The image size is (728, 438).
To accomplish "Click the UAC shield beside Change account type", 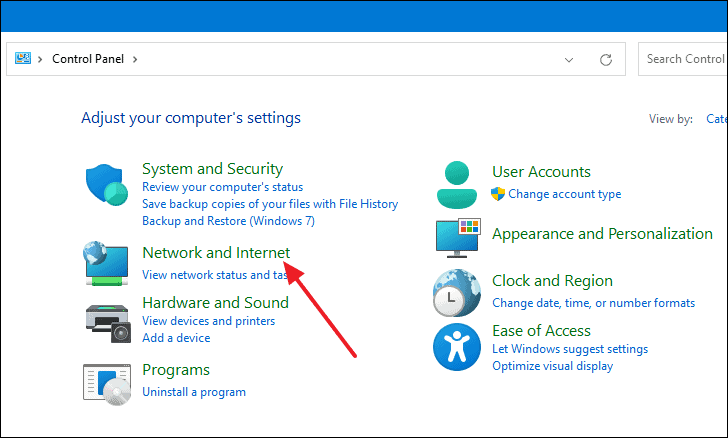I will click(x=498, y=194).
